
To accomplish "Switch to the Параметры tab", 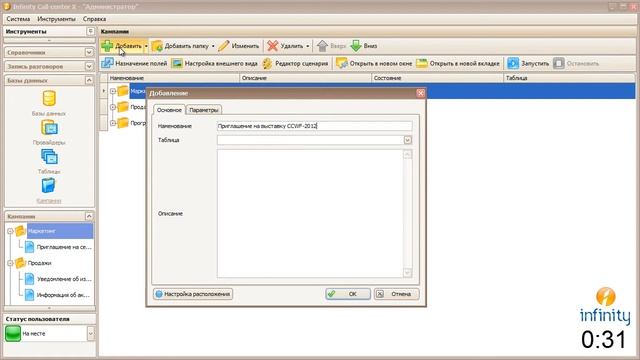I will click(x=204, y=110).
